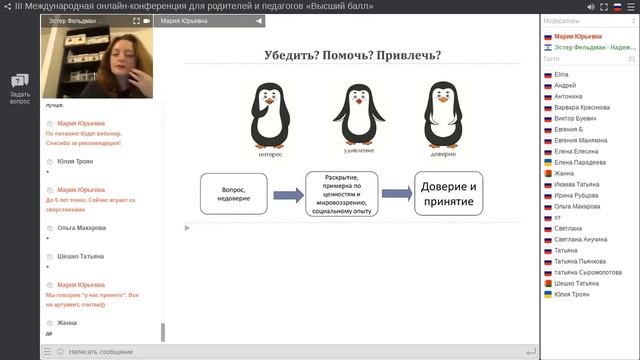Viewport: 640px width, 360px height.
Task: Click the Вопрос, недоверие box on the slide
Action: click(233, 194)
